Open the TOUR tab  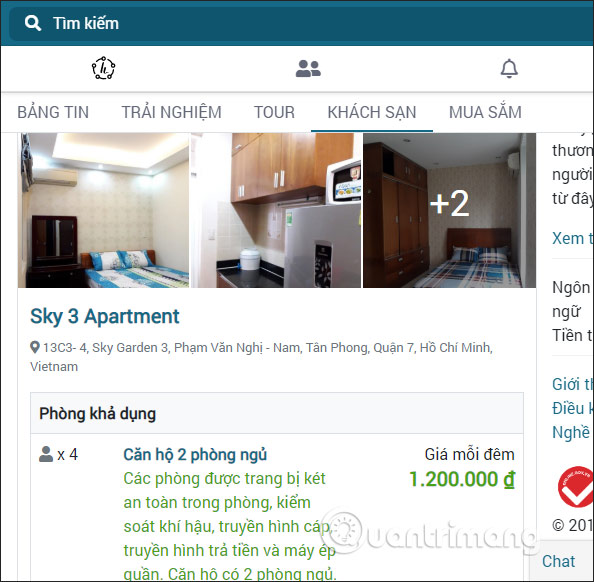pyautogui.click(x=274, y=112)
